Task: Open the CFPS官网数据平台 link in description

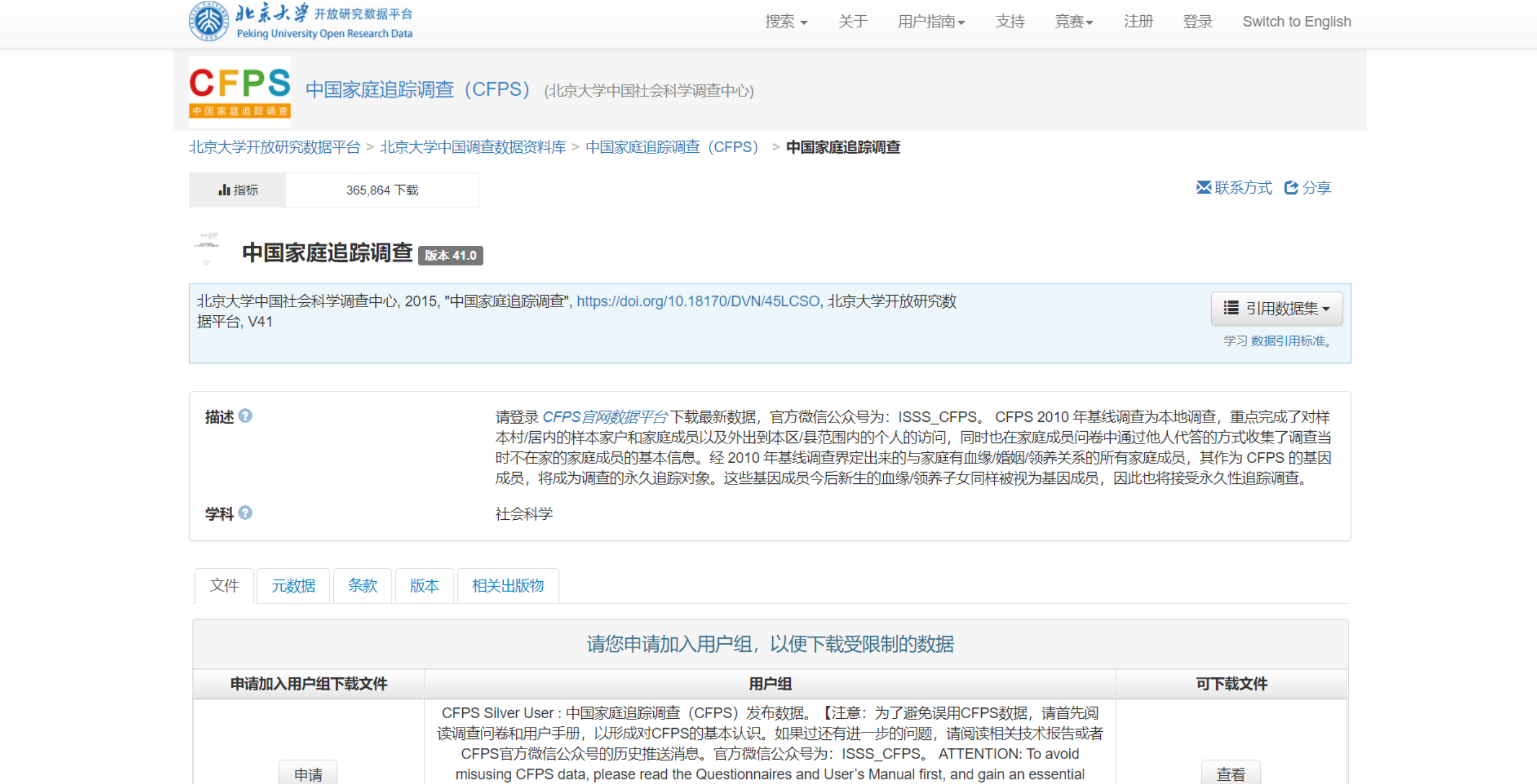Action: 604,416
